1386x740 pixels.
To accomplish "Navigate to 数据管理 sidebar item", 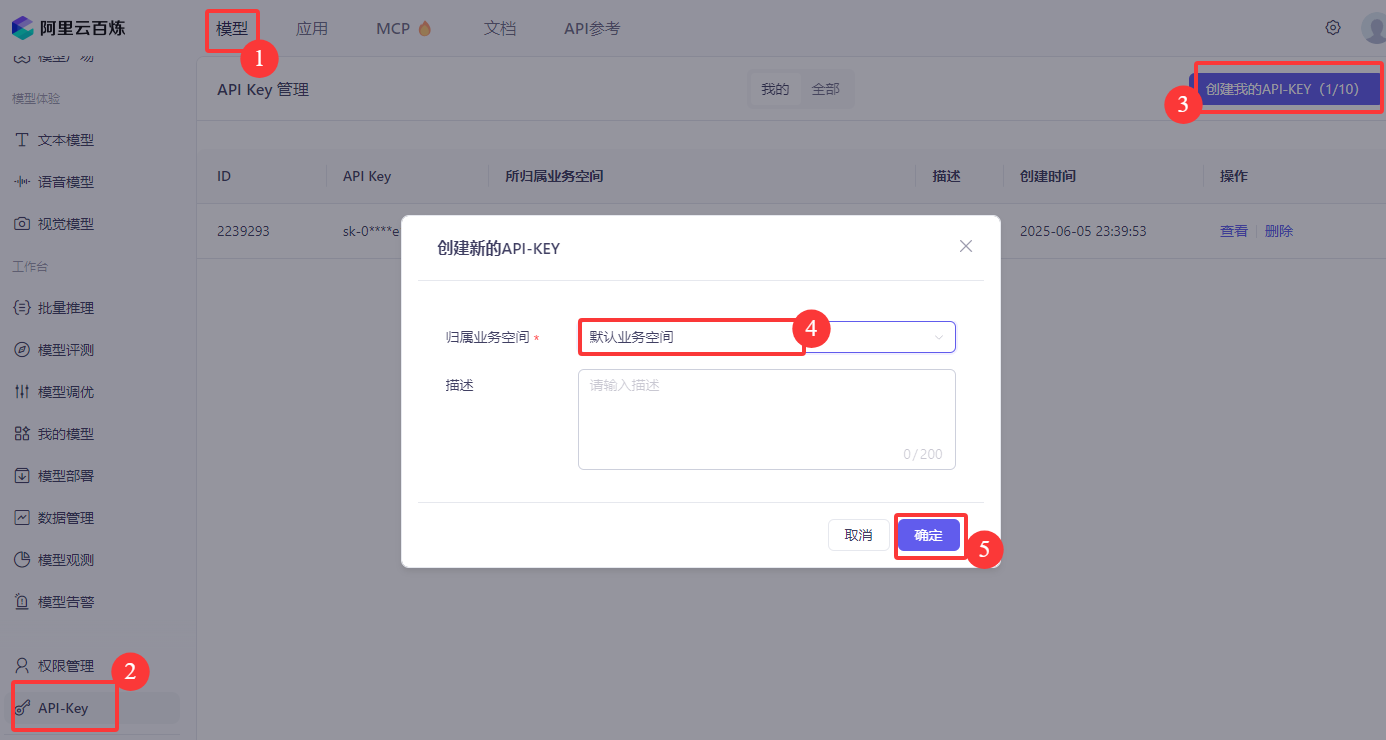I will (65, 518).
